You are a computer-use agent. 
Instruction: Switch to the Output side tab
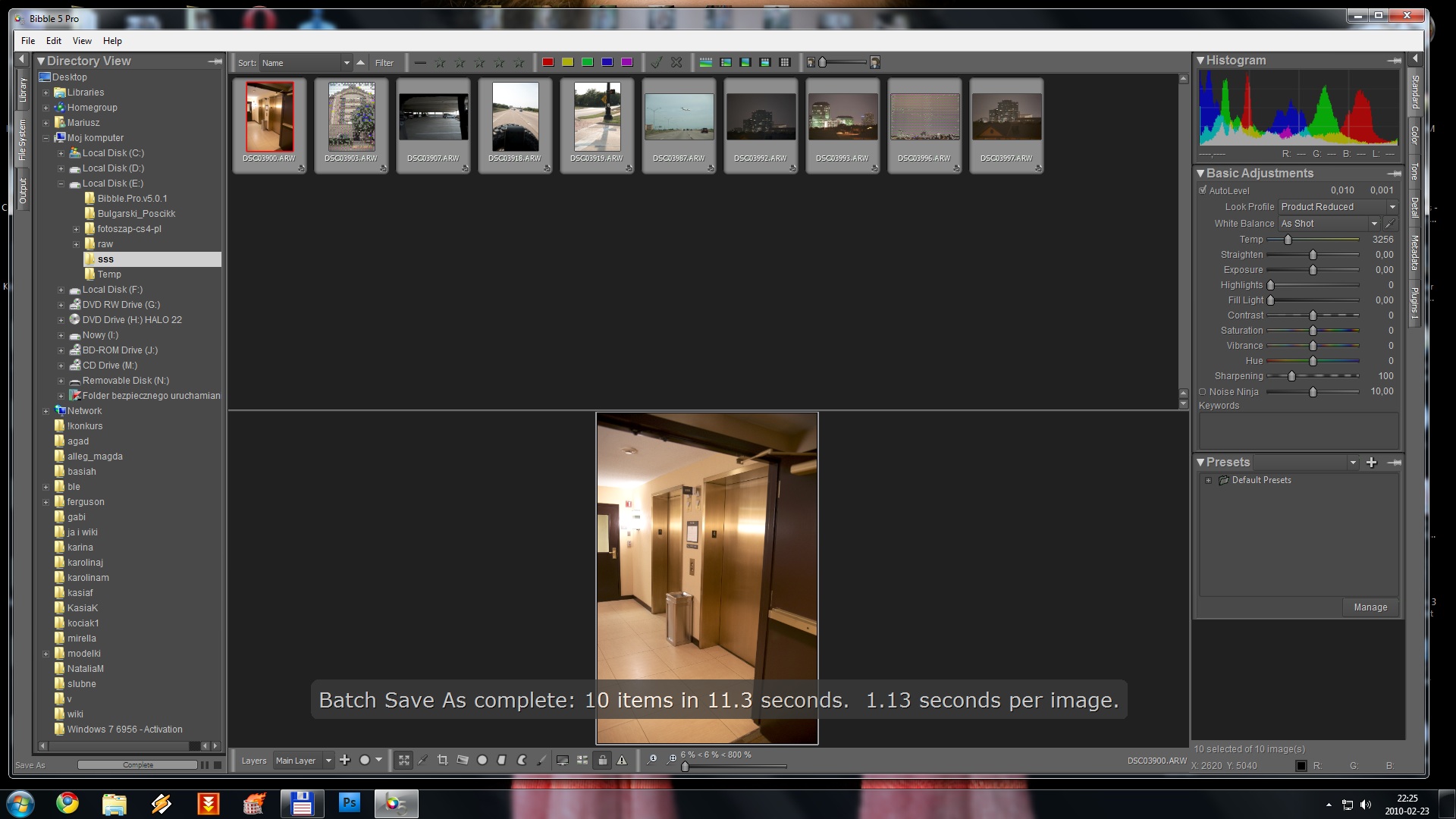tap(23, 191)
